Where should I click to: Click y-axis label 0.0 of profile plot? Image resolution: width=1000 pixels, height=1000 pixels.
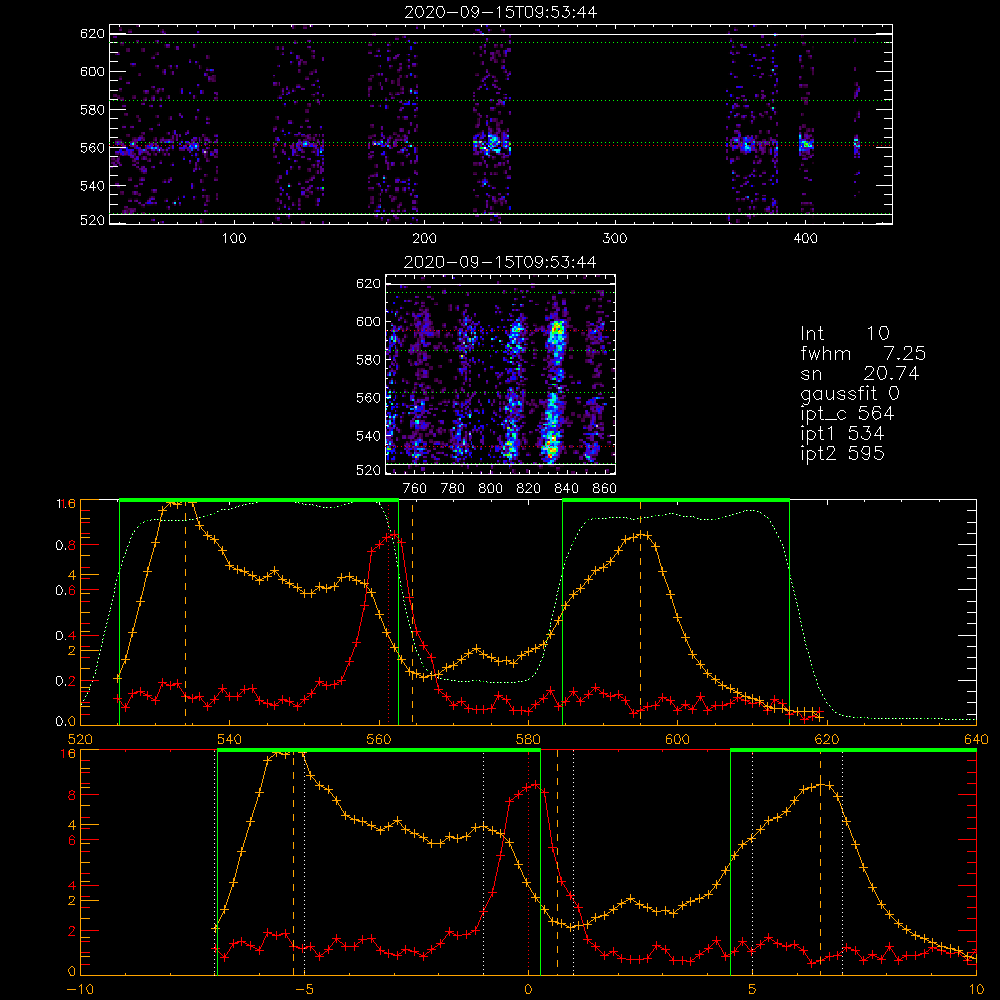click(66, 722)
